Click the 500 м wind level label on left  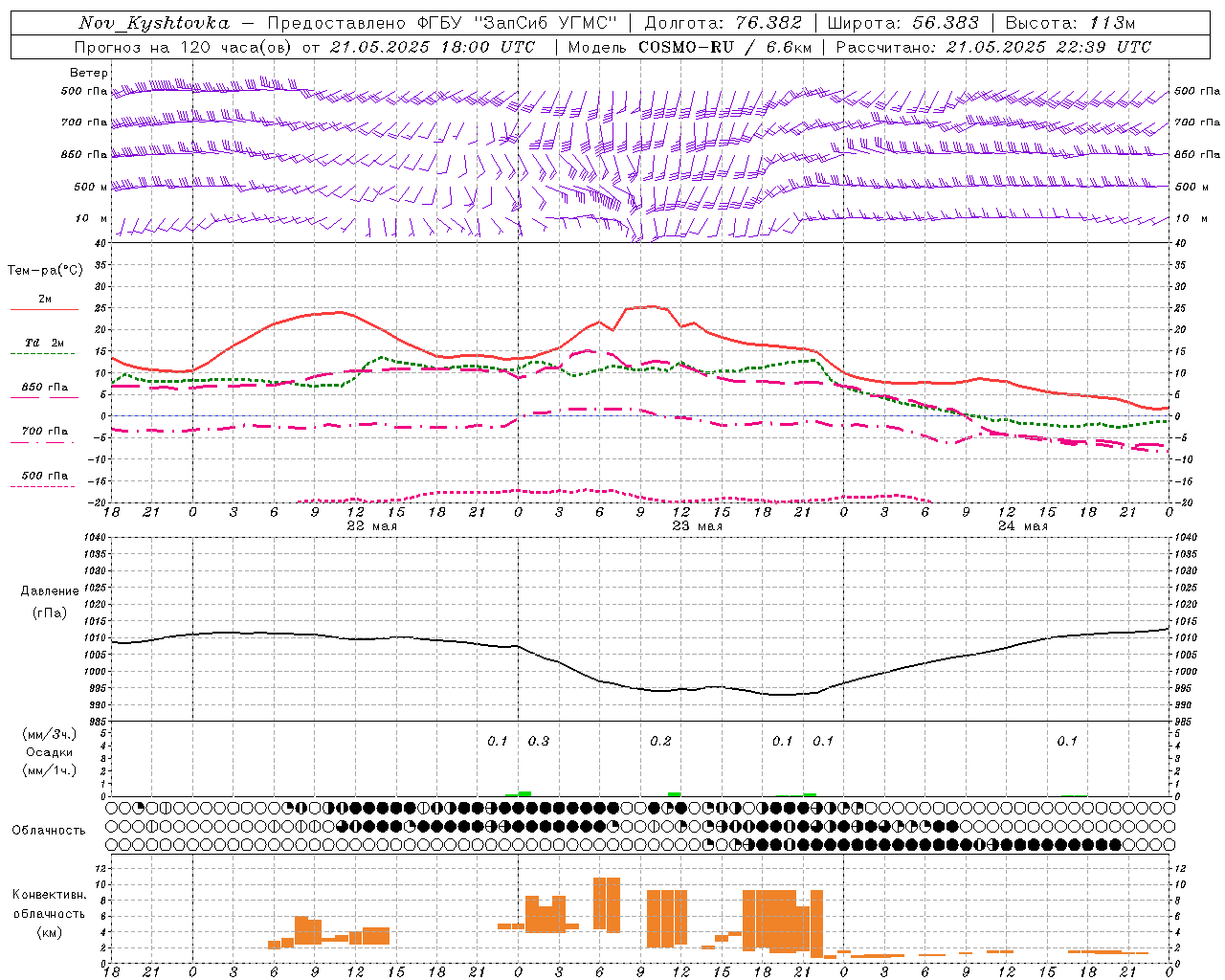(x=91, y=188)
